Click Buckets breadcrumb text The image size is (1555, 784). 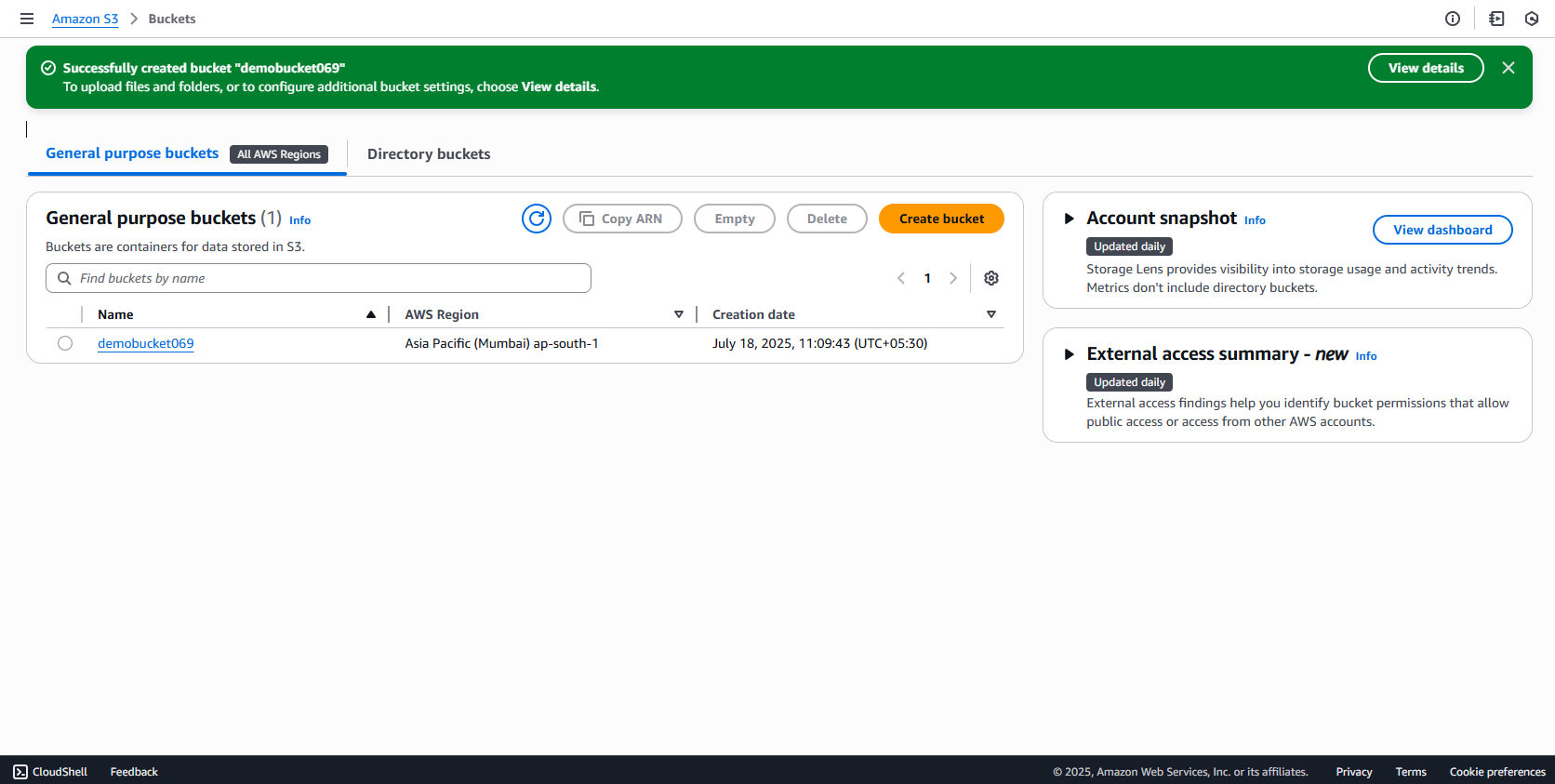tap(172, 19)
